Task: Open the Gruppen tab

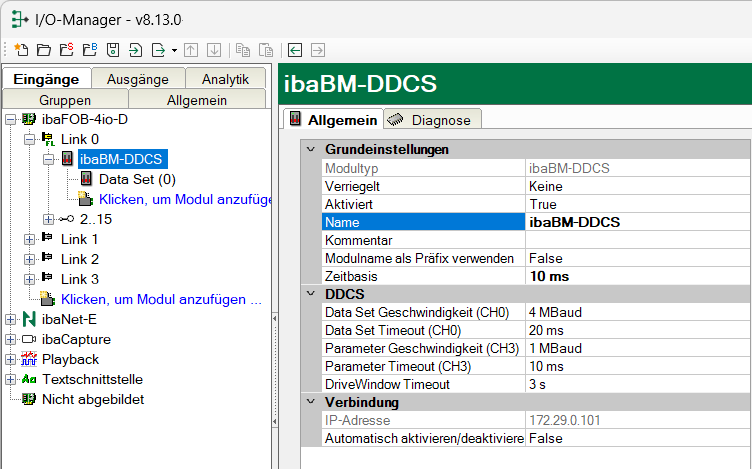Action: [65, 100]
